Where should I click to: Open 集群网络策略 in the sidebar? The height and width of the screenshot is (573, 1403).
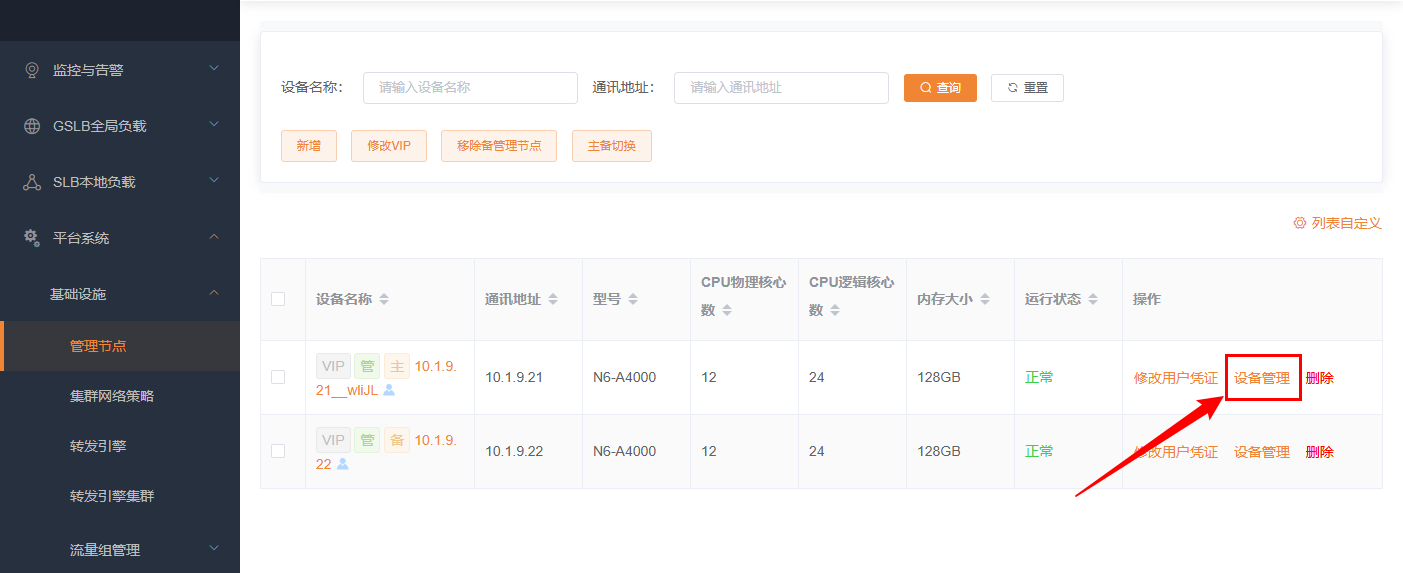click(120, 396)
